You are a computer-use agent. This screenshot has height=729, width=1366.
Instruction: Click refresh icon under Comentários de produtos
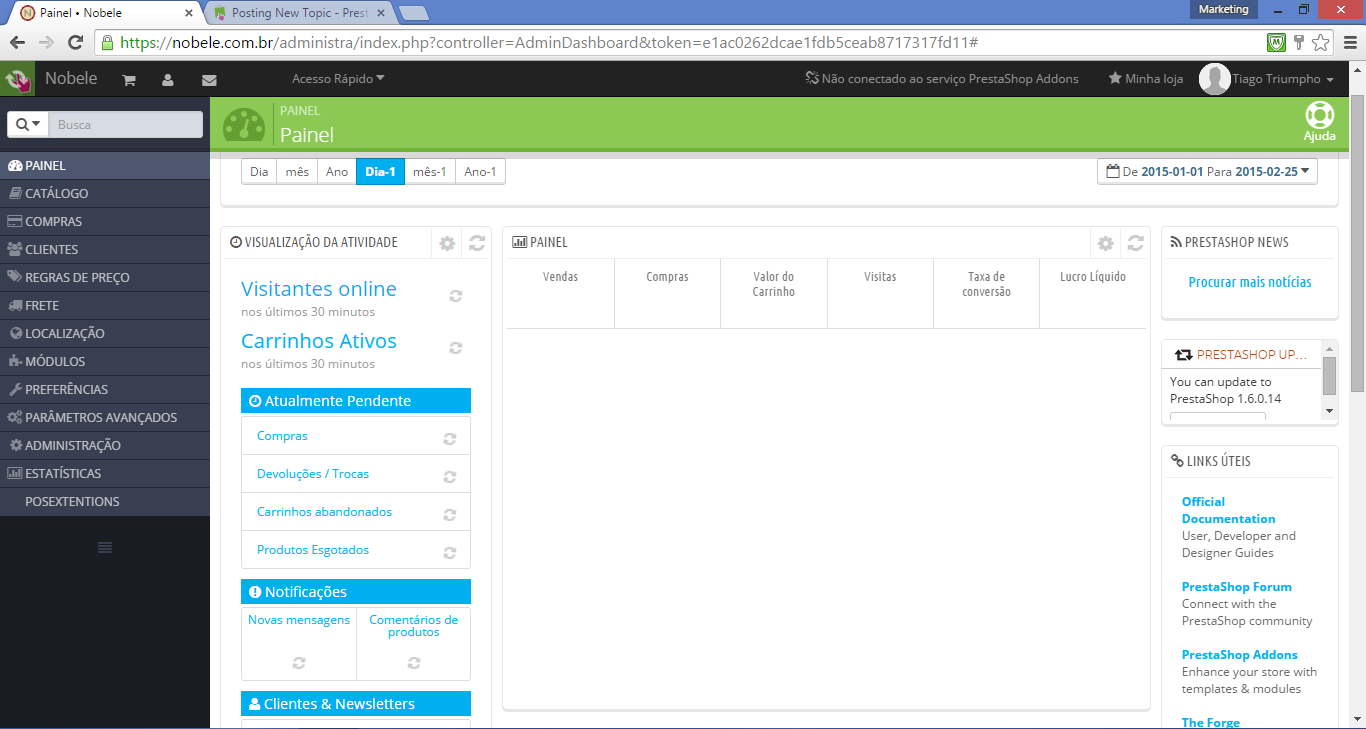pyautogui.click(x=414, y=662)
